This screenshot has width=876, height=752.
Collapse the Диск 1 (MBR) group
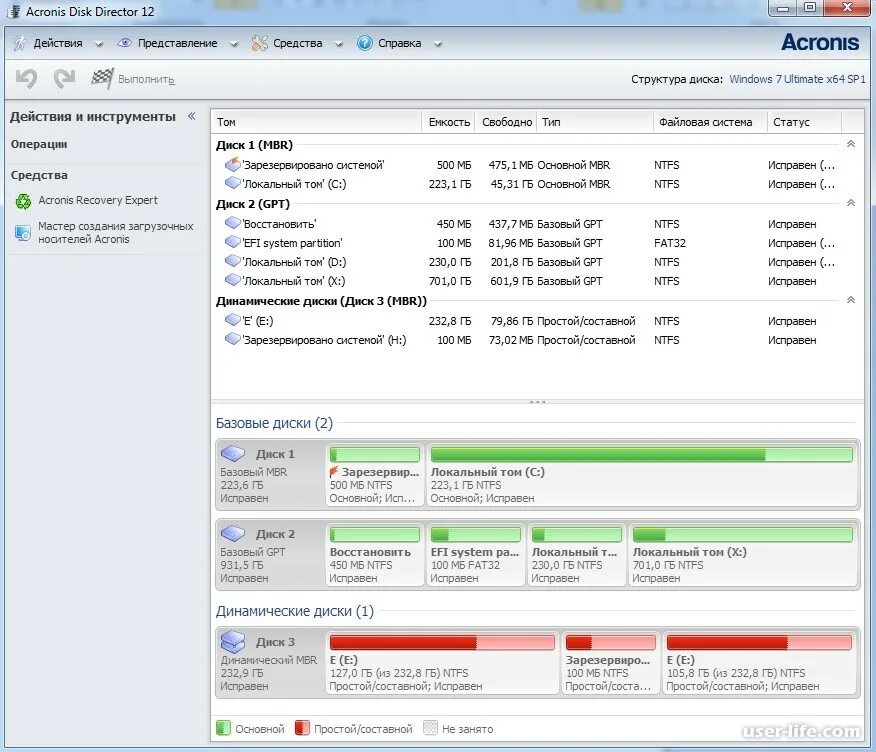click(851, 144)
